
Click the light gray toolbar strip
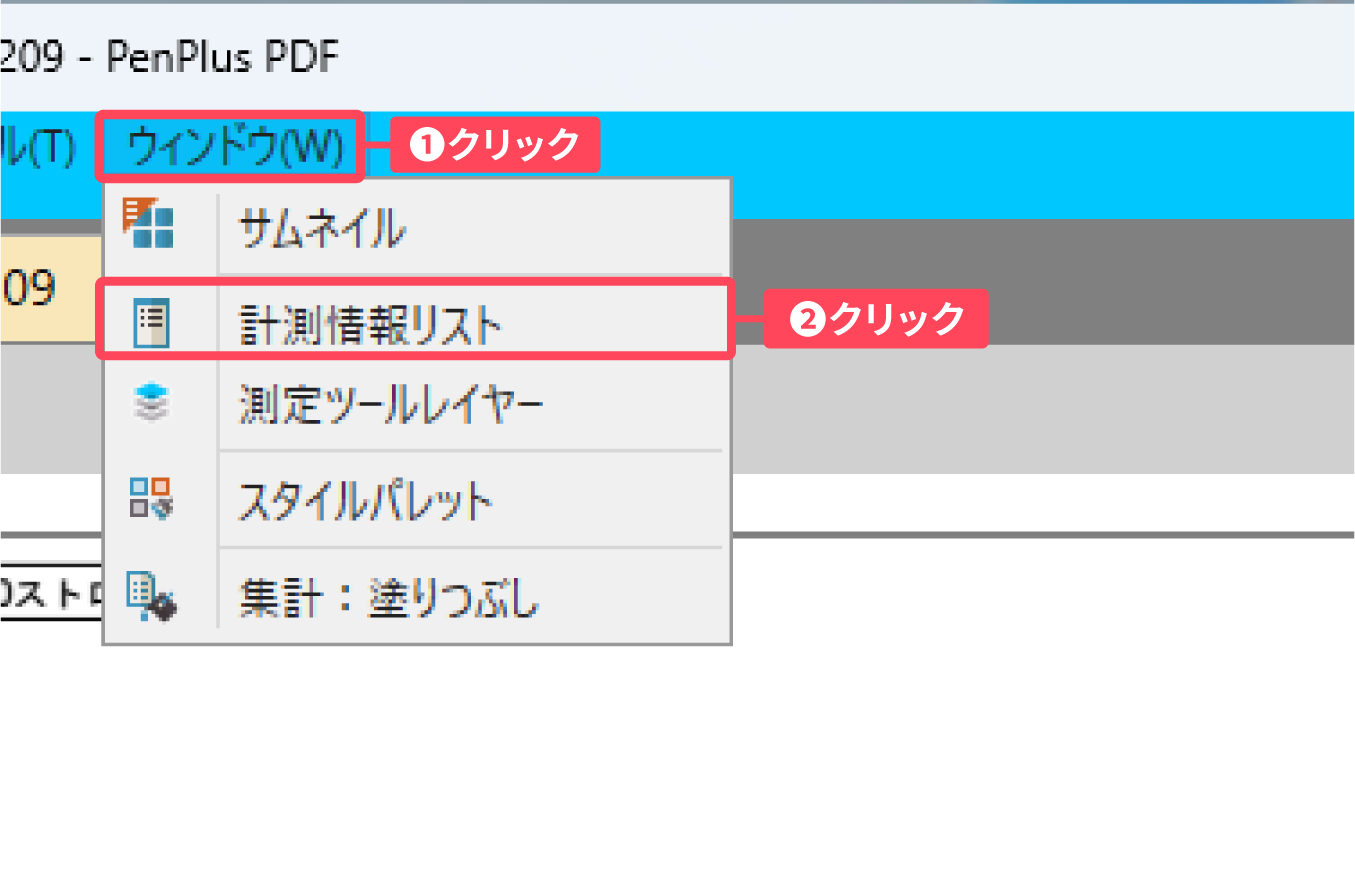1050,410
